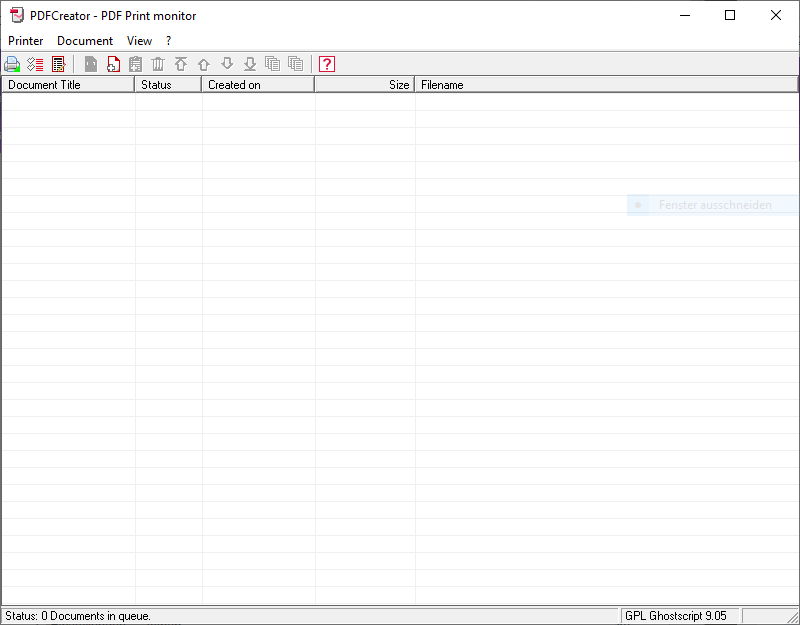The width and height of the screenshot is (800, 625).
Task: Open the View menu
Action: tap(139, 41)
